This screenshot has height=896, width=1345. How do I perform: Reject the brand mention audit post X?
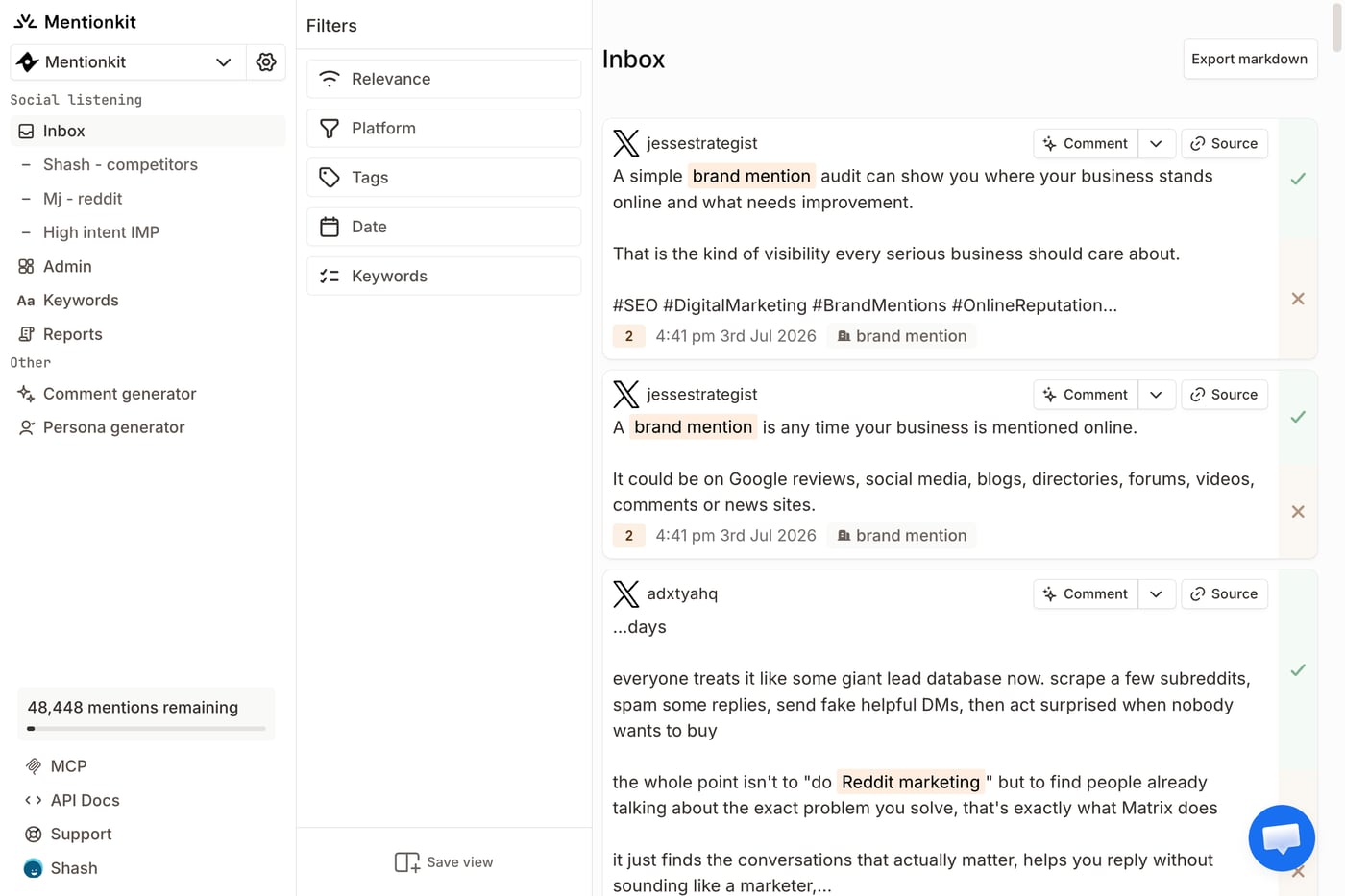click(1298, 299)
